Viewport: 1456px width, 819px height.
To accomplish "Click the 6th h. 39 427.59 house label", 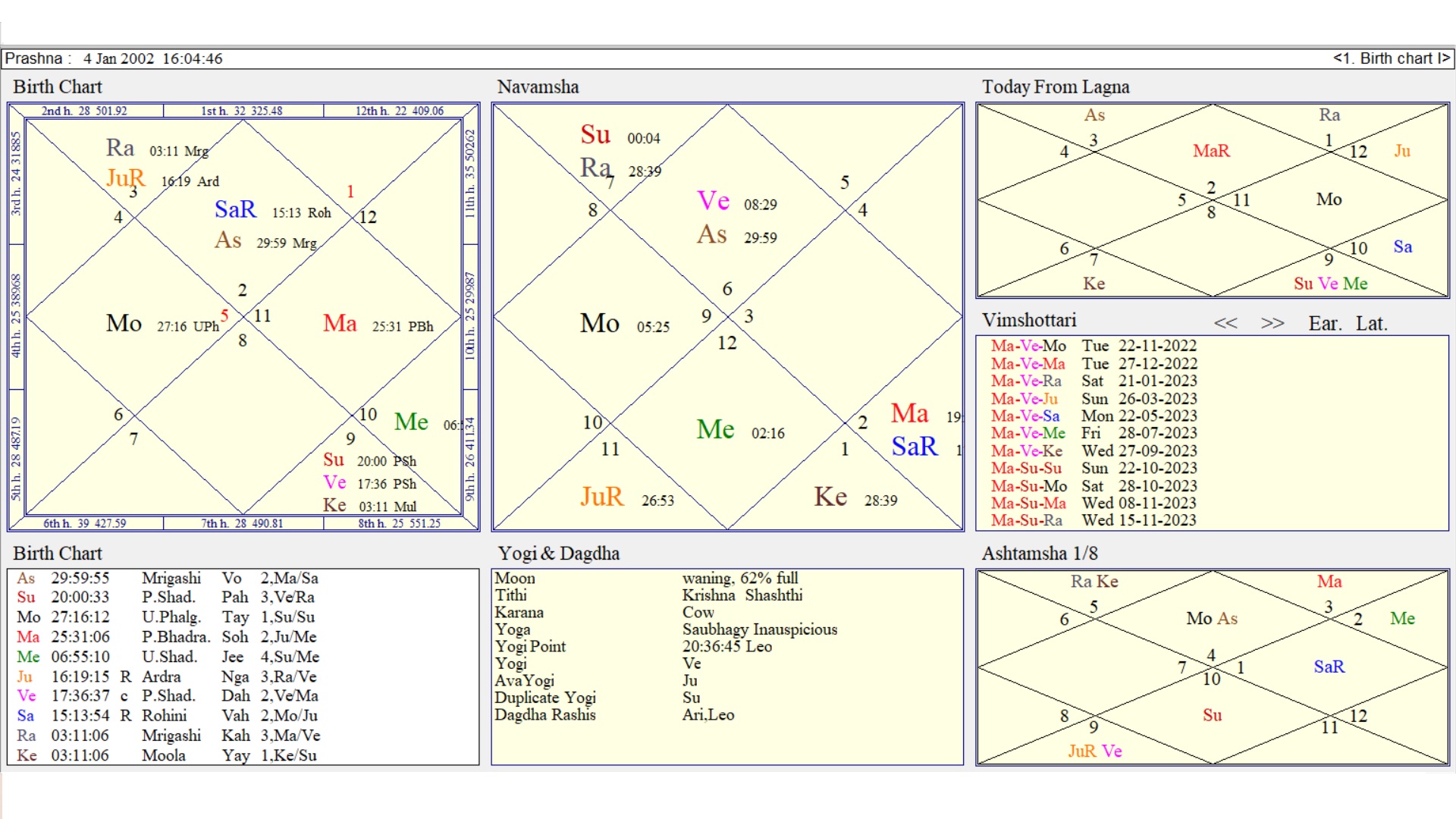I will [84, 523].
